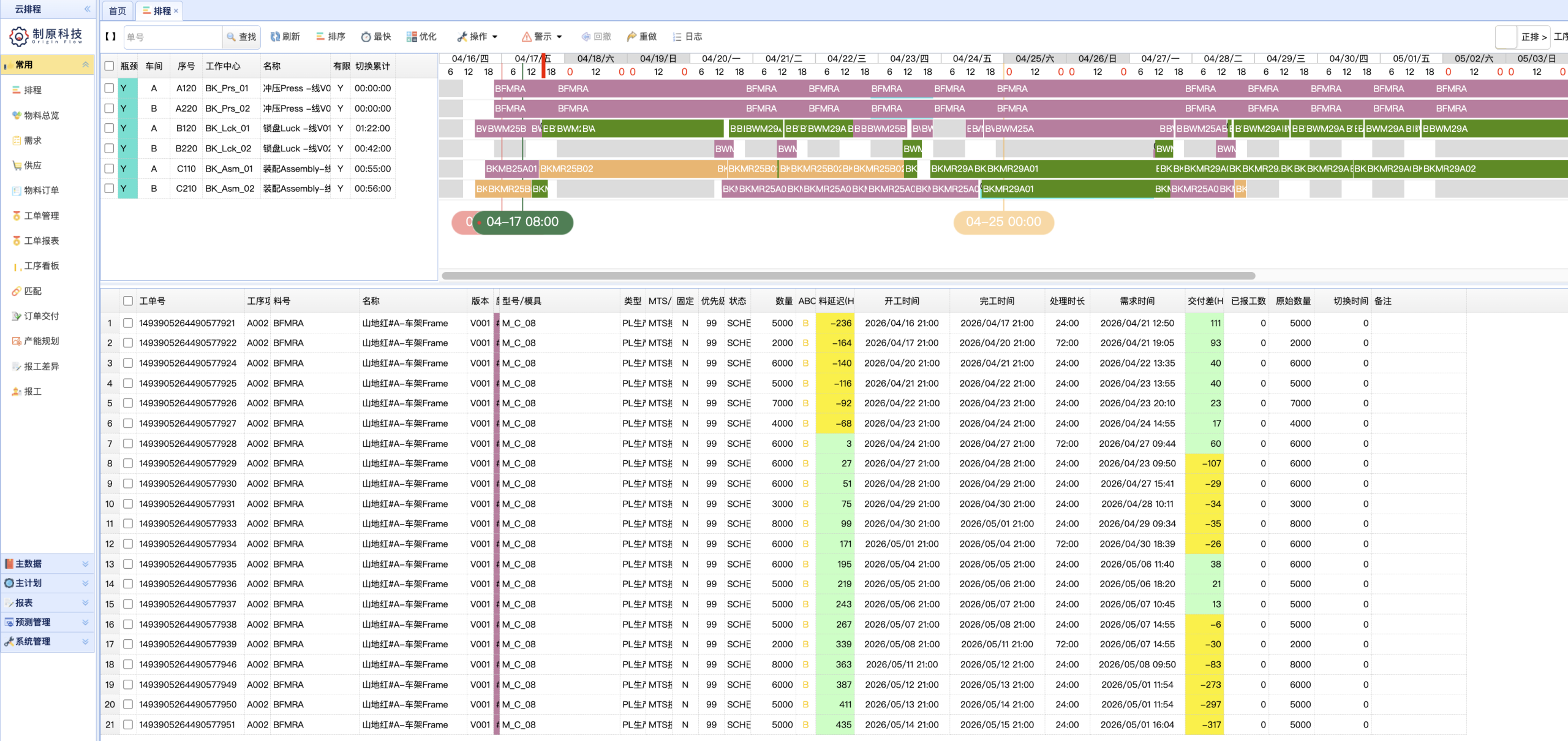The image size is (1568, 741).
Task: Tick checkbox for work order ending 577921
Action: (128, 323)
